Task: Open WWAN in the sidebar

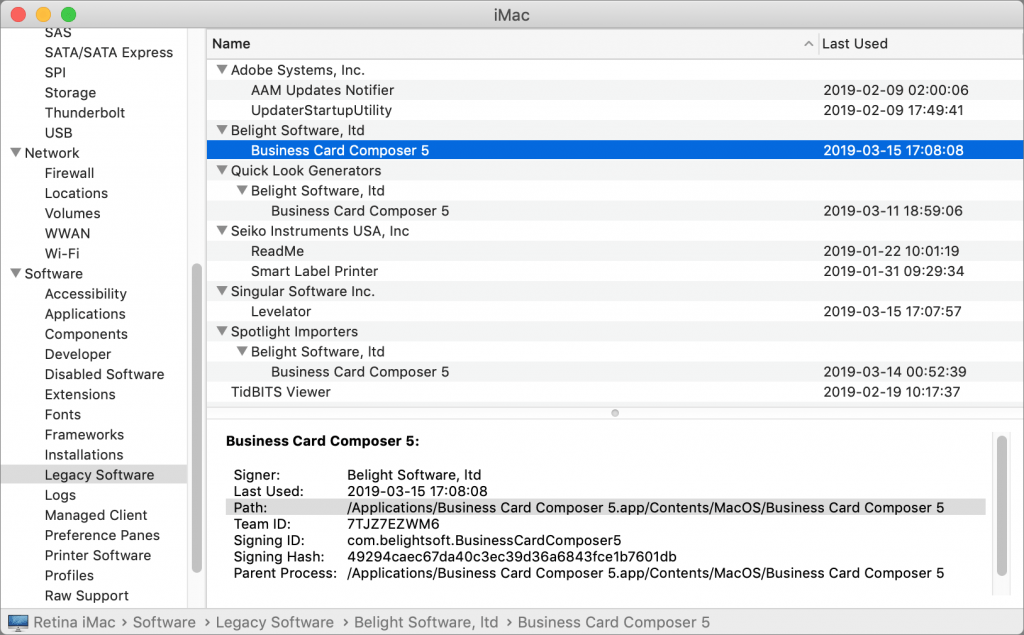Action: 67,233
